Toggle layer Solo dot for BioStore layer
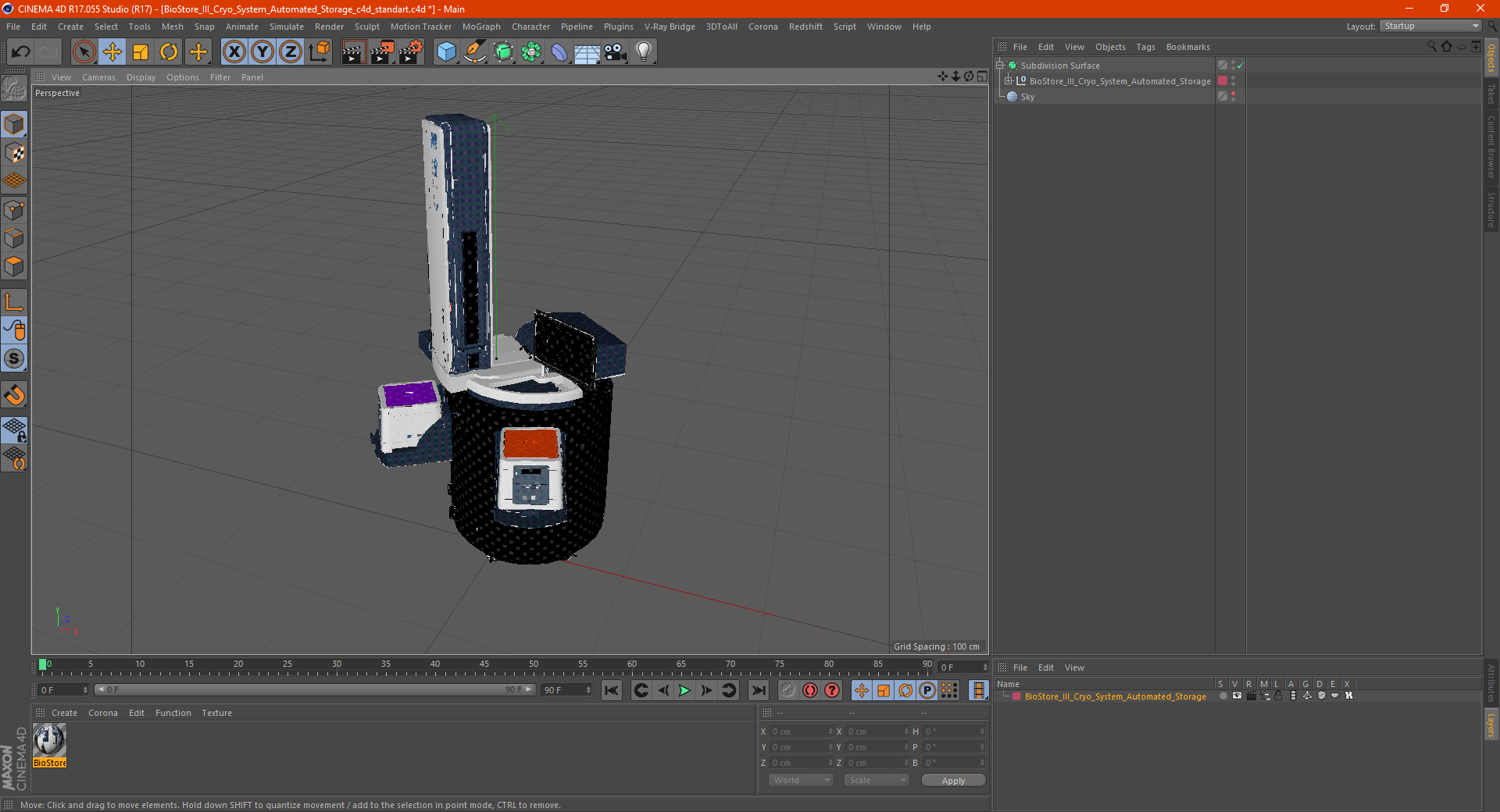Viewport: 1500px width, 812px height. [1223, 696]
